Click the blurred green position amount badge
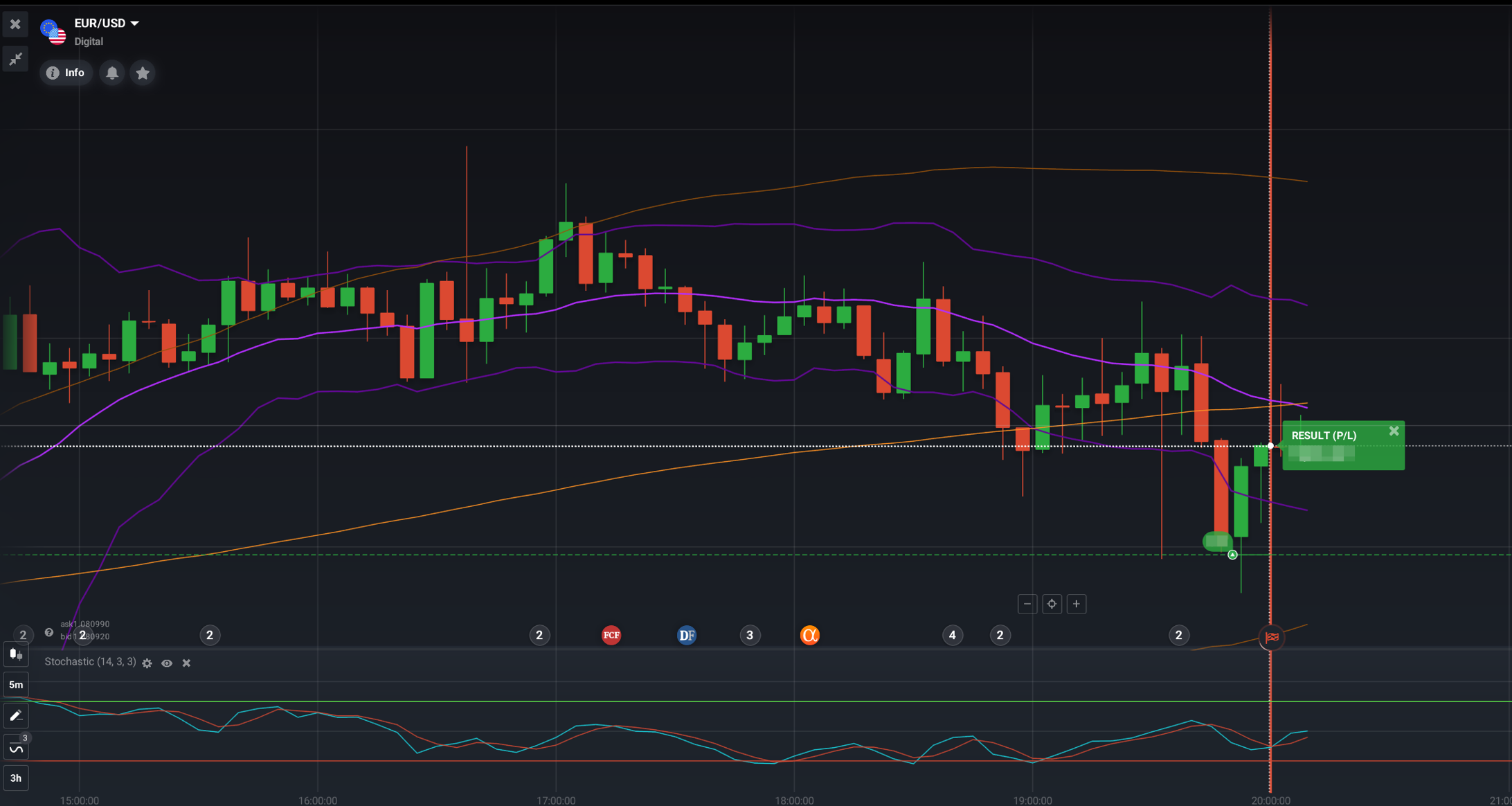 point(1216,541)
